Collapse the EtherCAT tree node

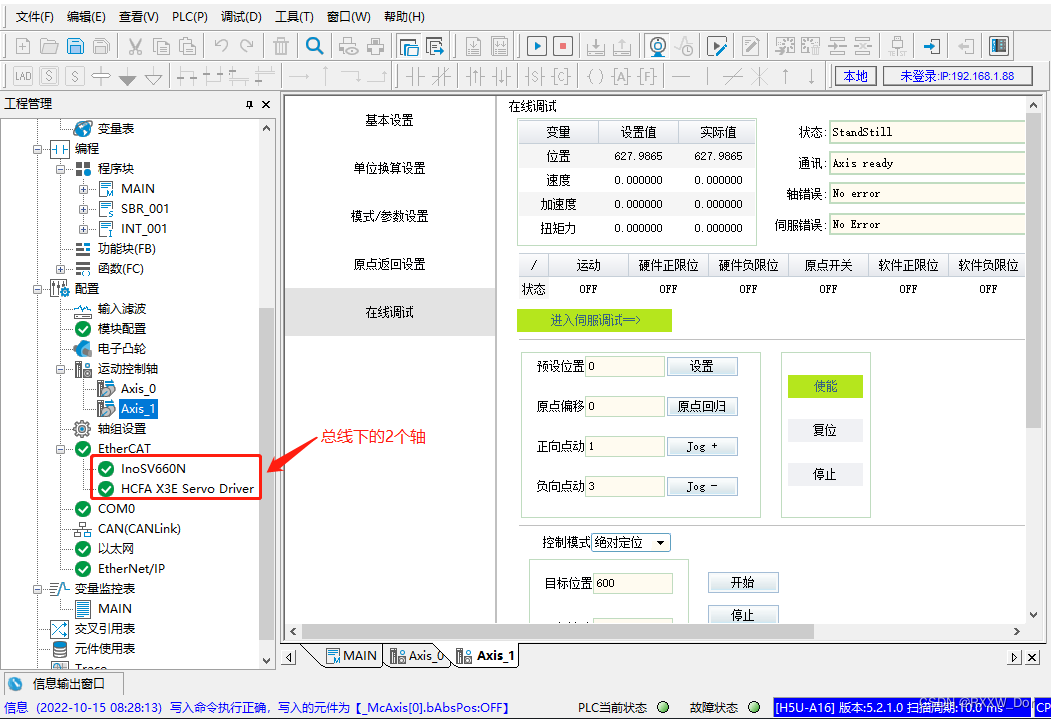click(x=60, y=449)
